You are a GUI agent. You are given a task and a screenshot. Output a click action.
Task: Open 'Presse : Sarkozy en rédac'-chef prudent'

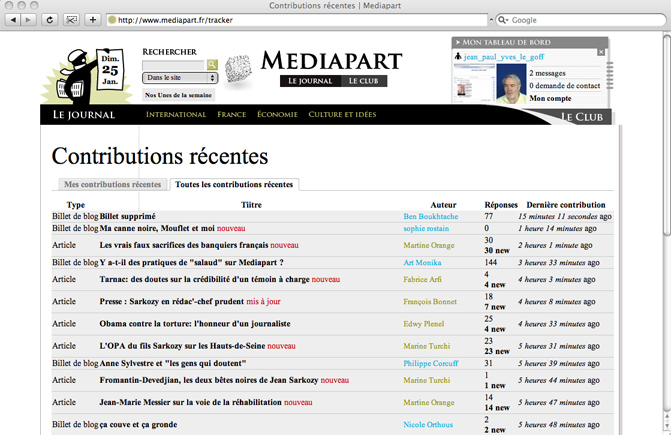click(x=172, y=302)
